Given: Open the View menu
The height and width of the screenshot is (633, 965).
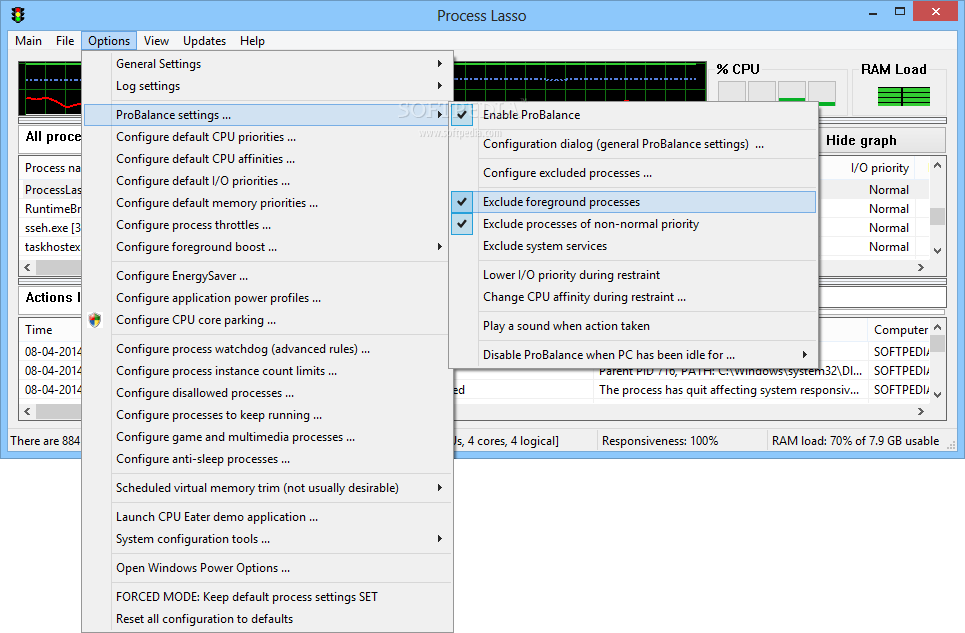Looking at the screenshot, I should tap(156, 41).
